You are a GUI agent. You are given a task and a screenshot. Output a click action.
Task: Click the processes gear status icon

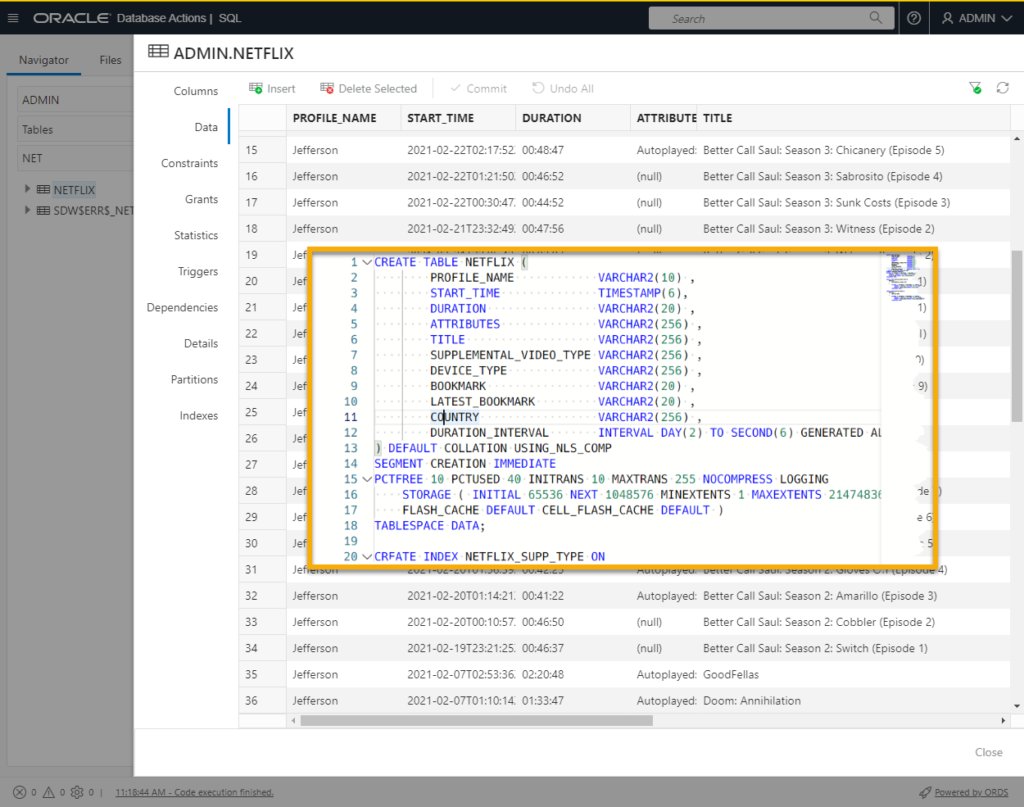point(77,792)
